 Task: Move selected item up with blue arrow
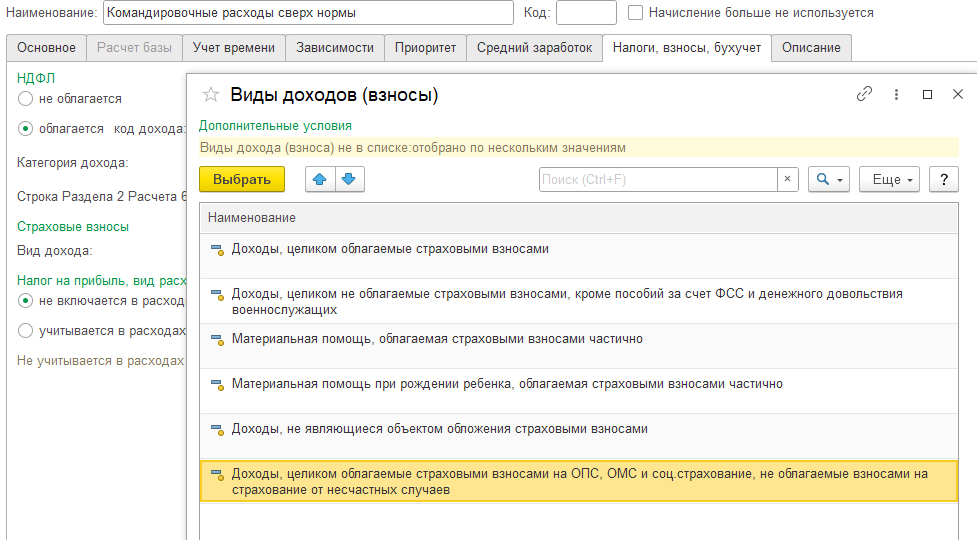tap(320, 179)
